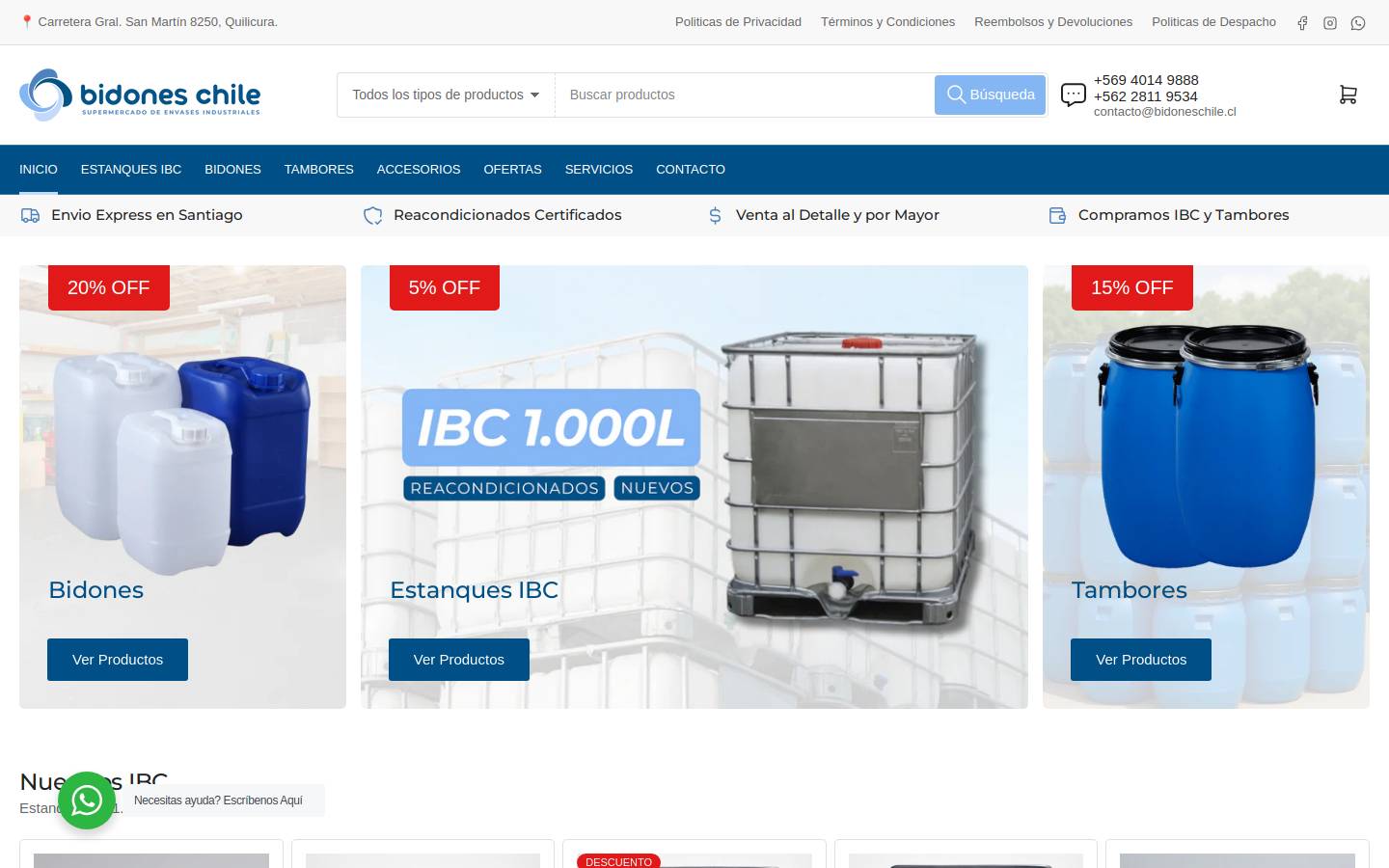Click Compramos IBC y Tambores text

point(1184,215)
